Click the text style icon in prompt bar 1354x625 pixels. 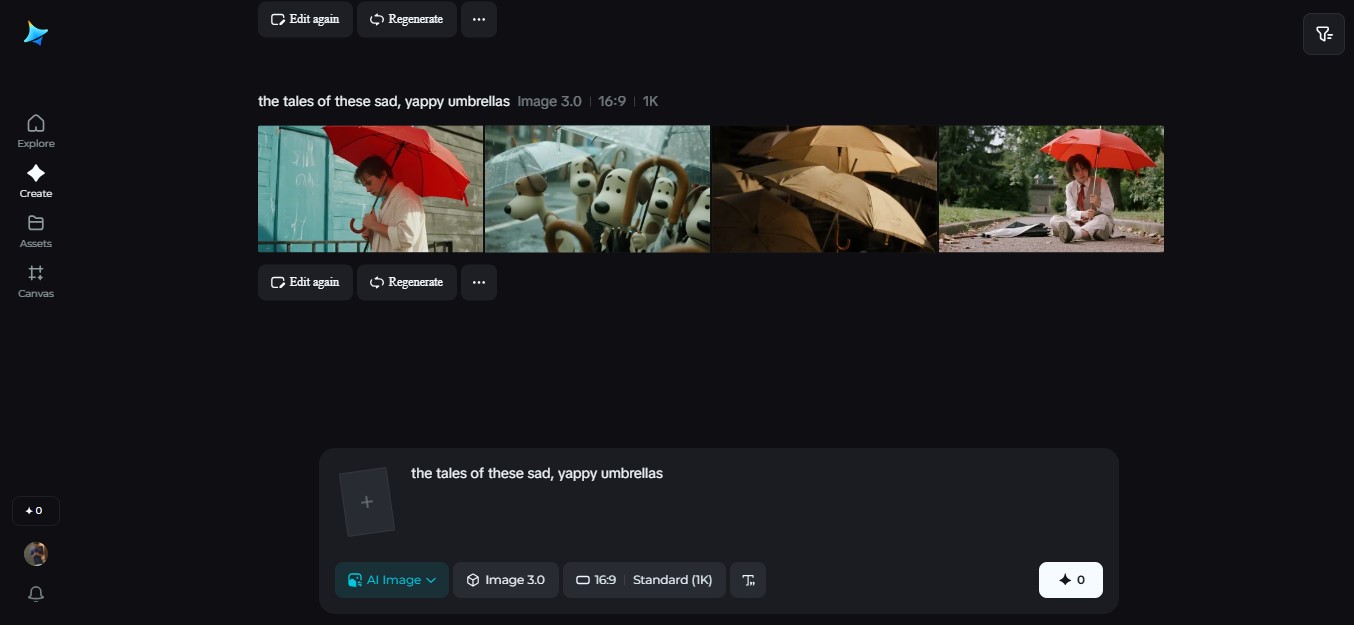point(748,580)
